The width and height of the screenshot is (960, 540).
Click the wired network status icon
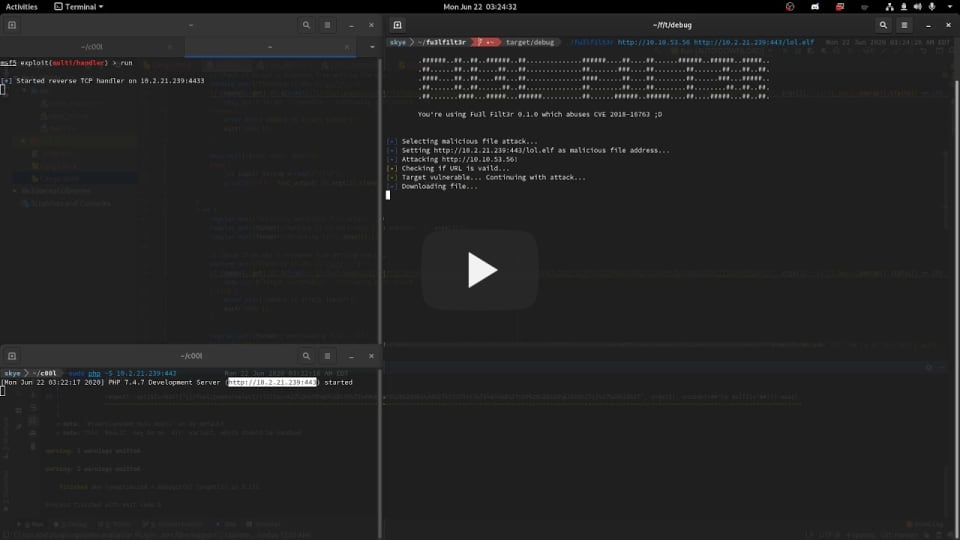889,7
